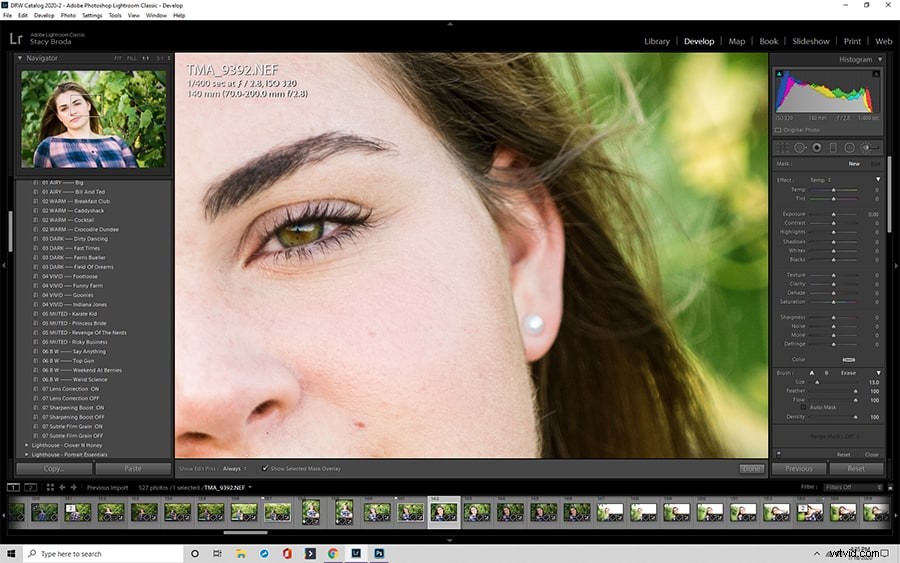This screenshot has width=900, height=563.
Task: Select the Crop Overlay tool icon
Action: point(782,148)
